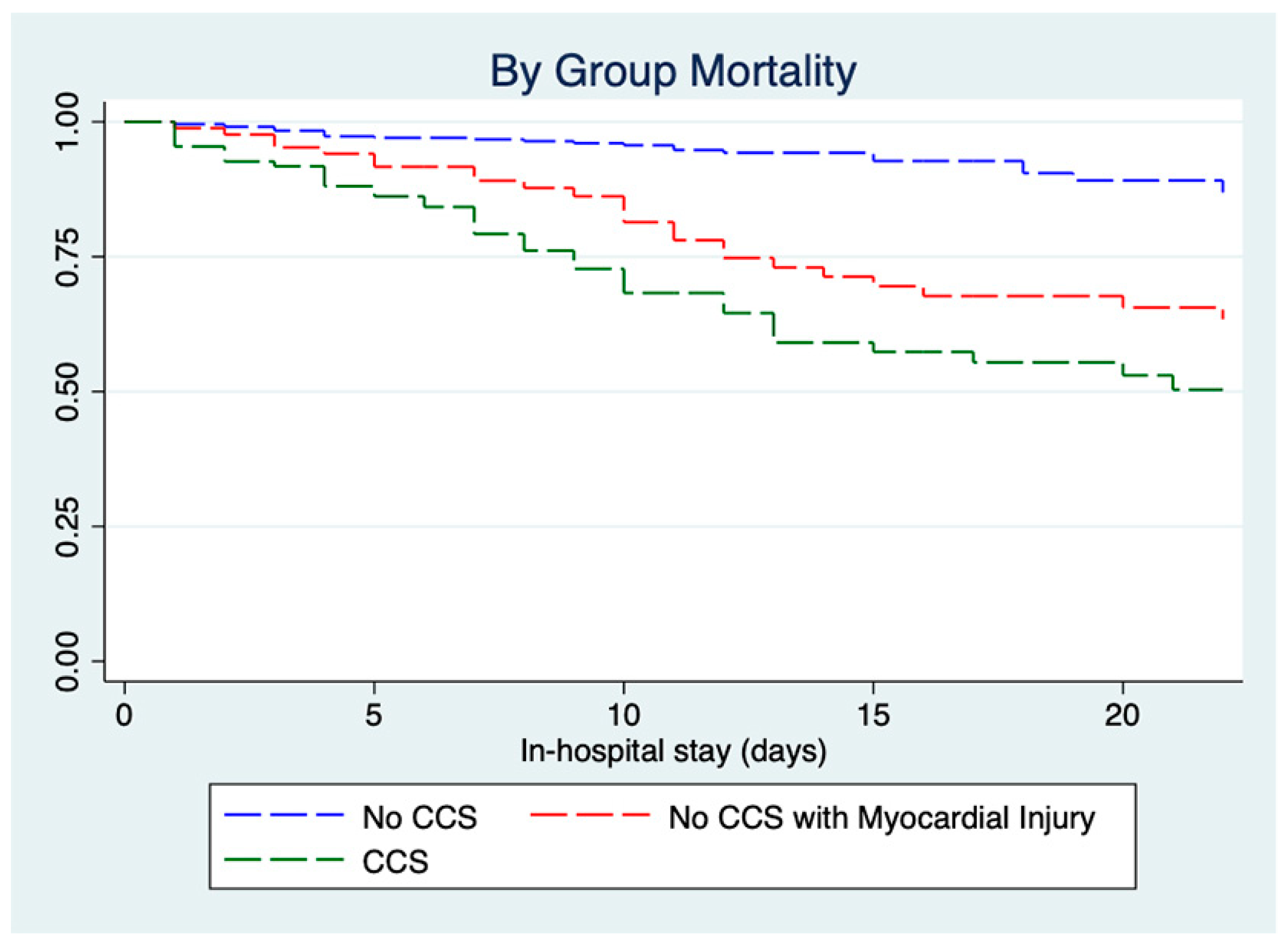The height and width of the screenshot is (946, 1288).
Task: Click the x-axis tick label 10
Action: pos(623,715)
